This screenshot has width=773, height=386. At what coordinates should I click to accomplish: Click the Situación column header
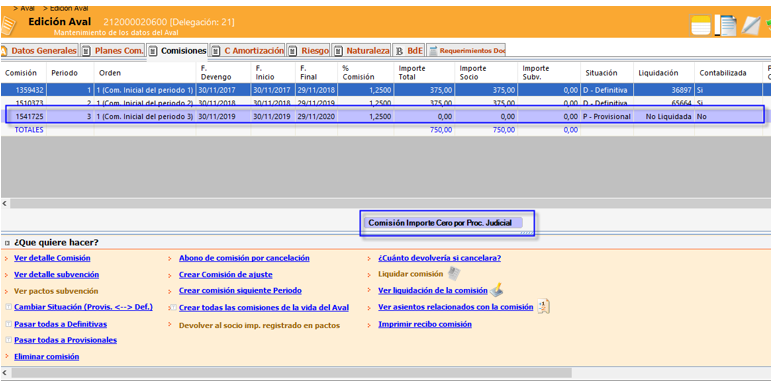pyautogui.click(x=607, y=72)
